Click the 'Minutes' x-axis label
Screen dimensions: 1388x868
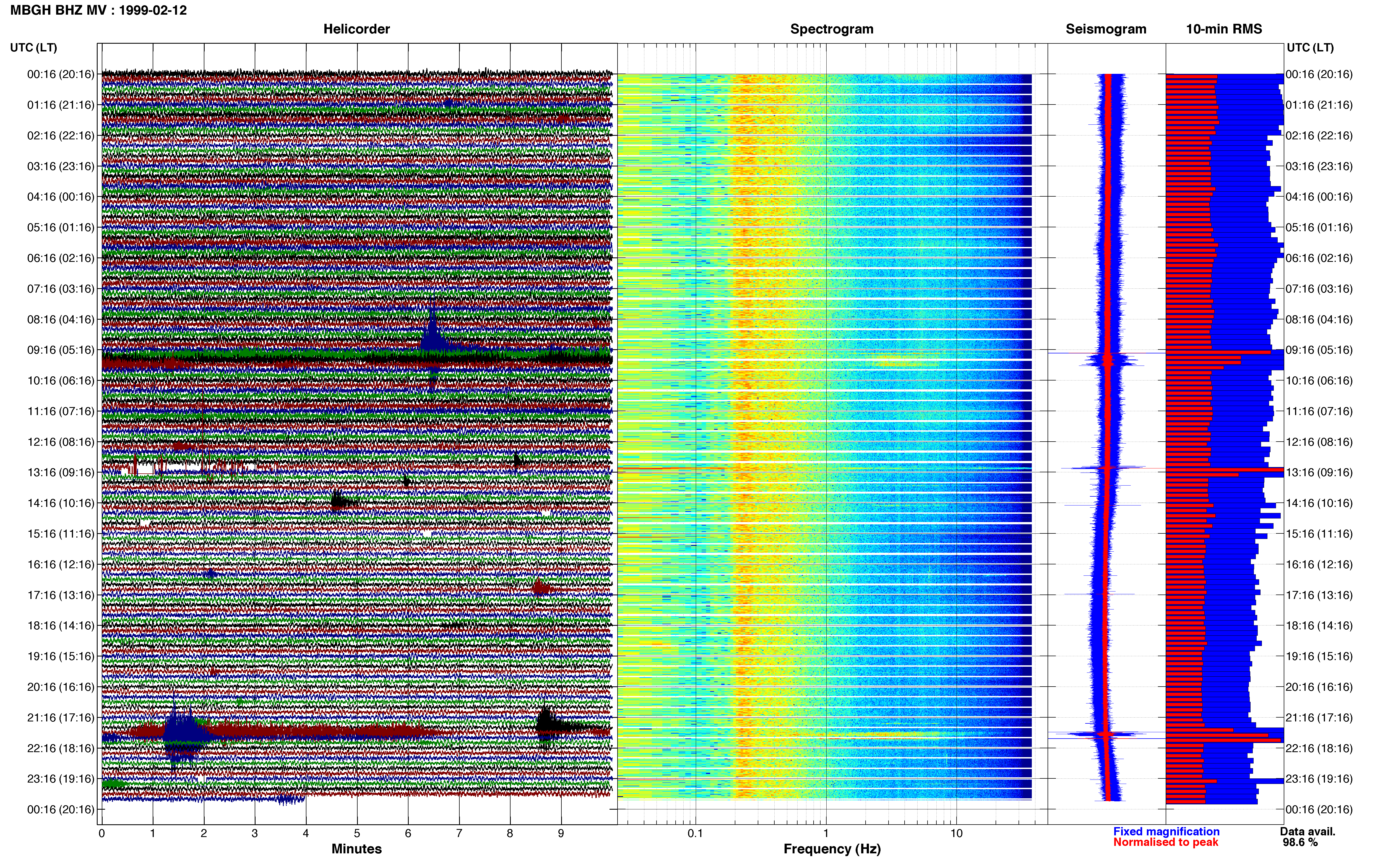point(356,848)
